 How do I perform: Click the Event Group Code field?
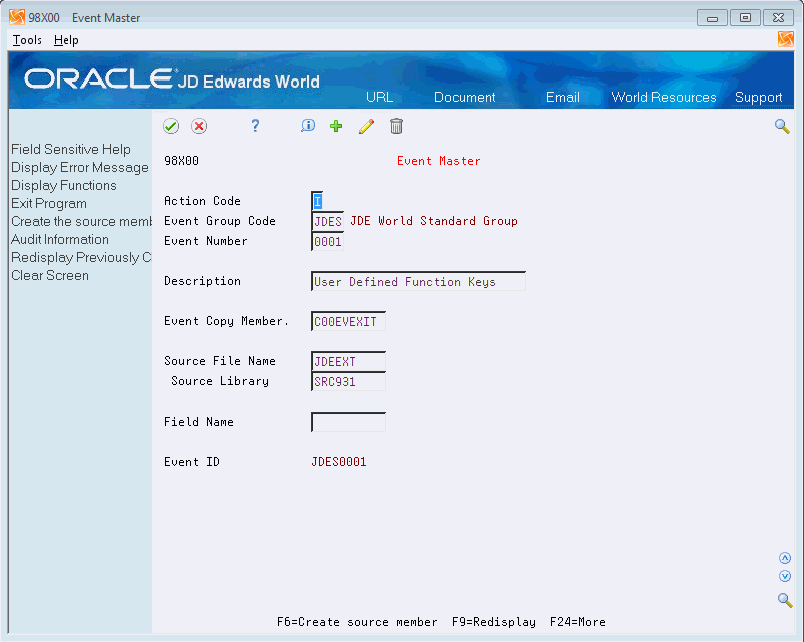pyautogui.click(x=328, y=221)
